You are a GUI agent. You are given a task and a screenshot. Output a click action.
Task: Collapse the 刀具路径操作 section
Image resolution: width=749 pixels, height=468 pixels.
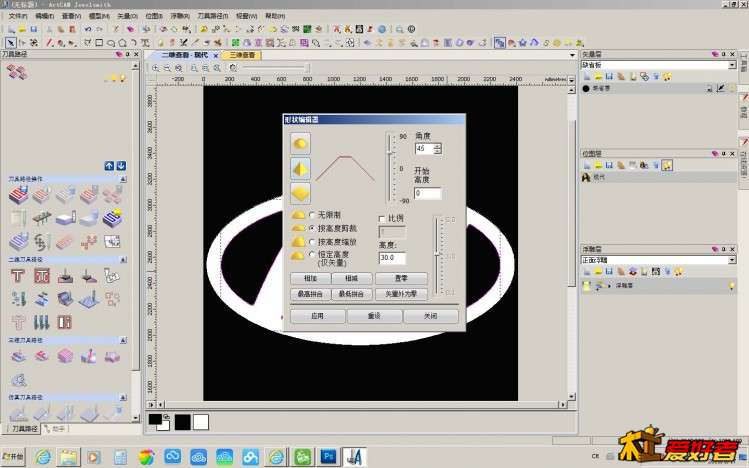click(123, 179)
